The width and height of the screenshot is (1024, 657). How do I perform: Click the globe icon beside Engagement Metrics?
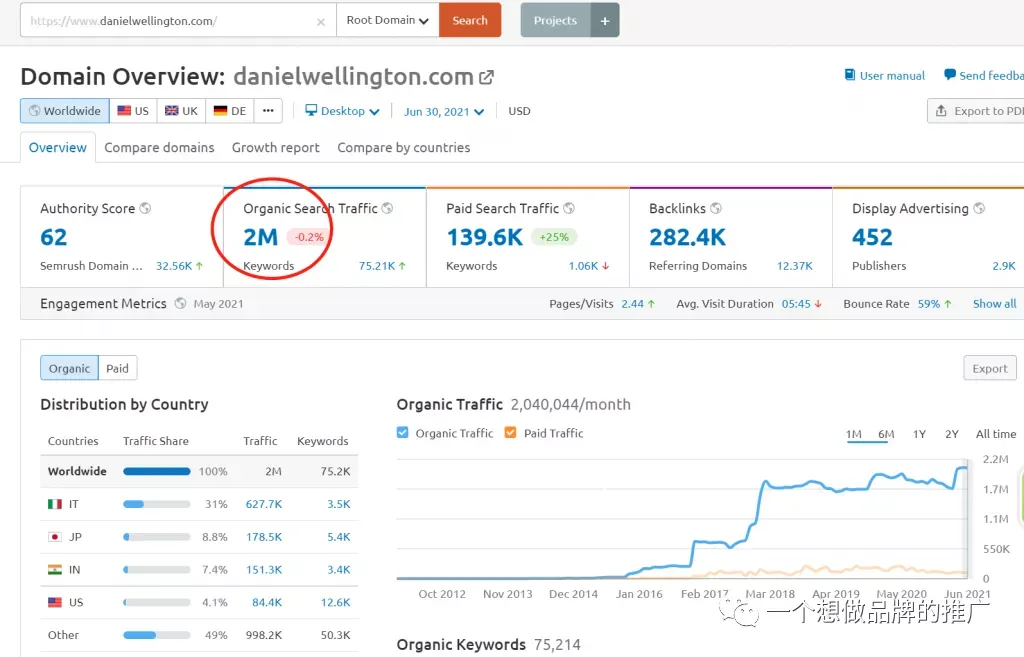pyautogui.click(x=180, y=303)
